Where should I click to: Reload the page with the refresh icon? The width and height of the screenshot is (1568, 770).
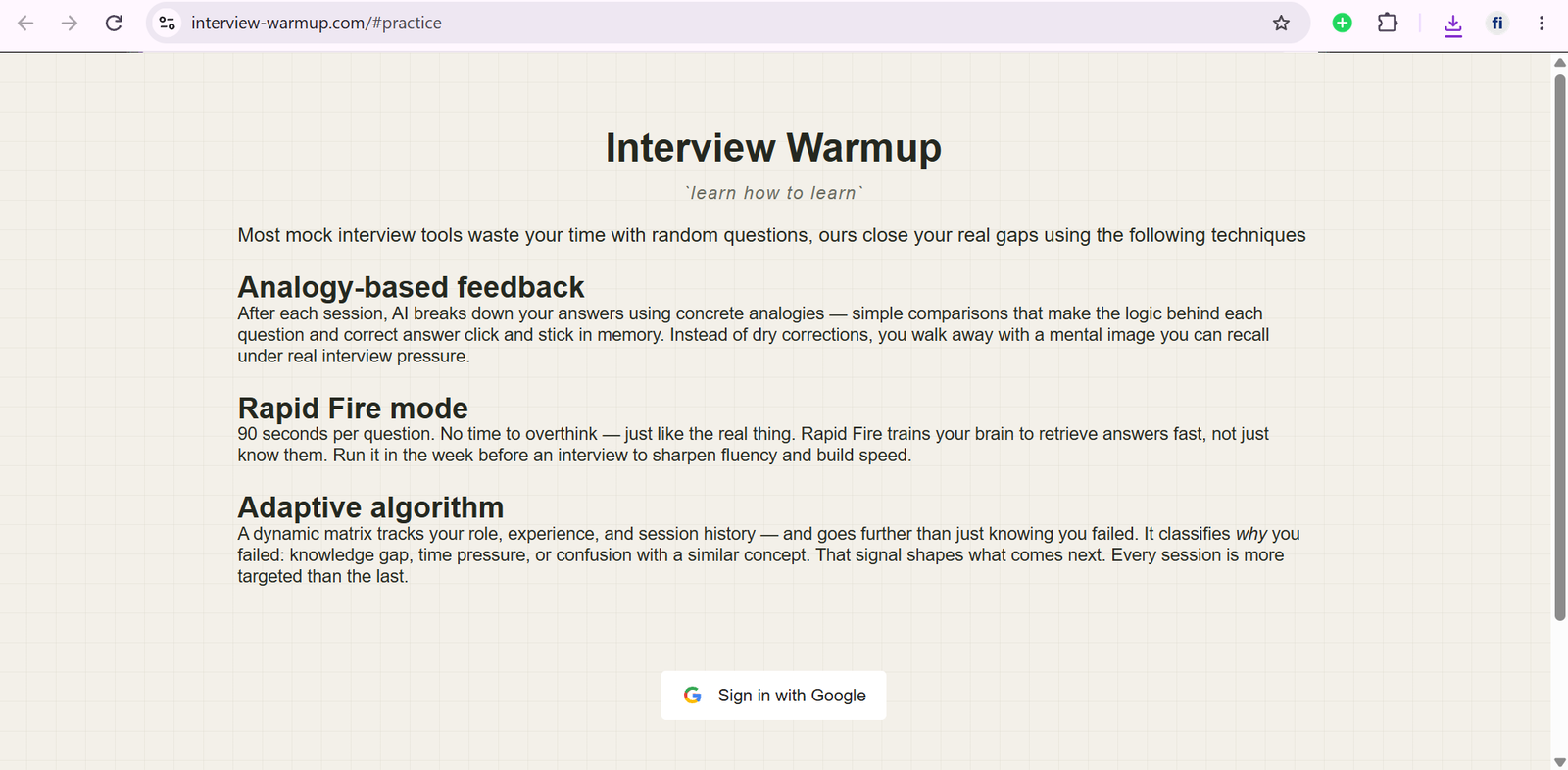114,23
